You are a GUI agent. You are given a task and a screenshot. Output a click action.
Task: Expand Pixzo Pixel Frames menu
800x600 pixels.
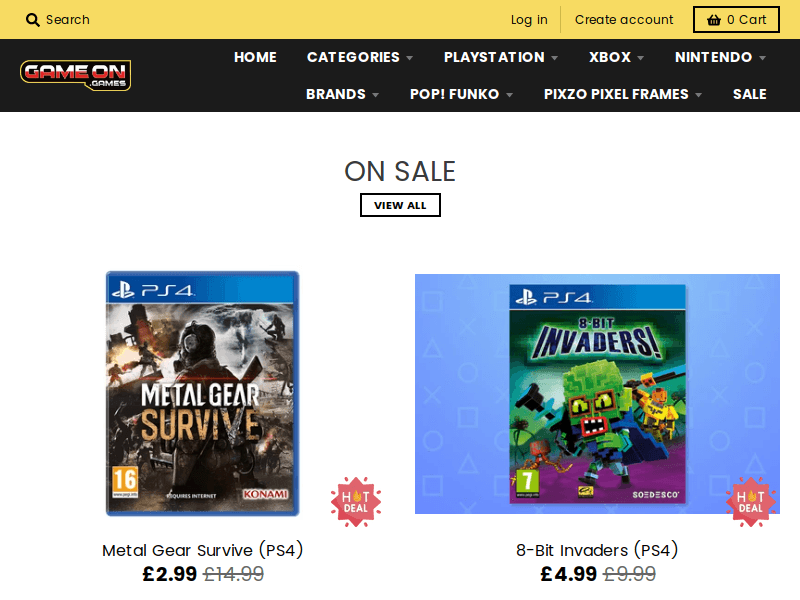(x=622, y=94)
